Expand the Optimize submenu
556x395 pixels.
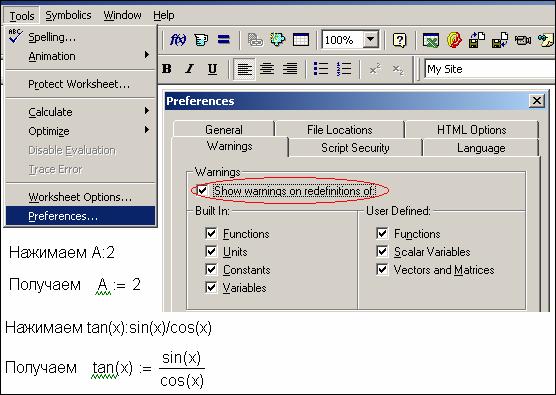point(80,131)
